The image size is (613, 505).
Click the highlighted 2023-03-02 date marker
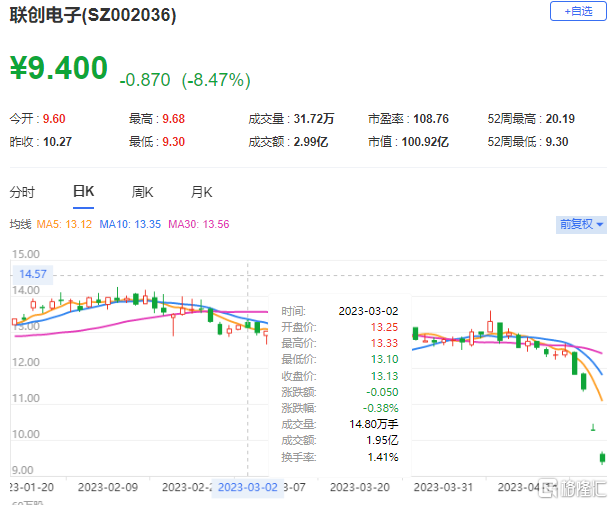coord(247,487)
